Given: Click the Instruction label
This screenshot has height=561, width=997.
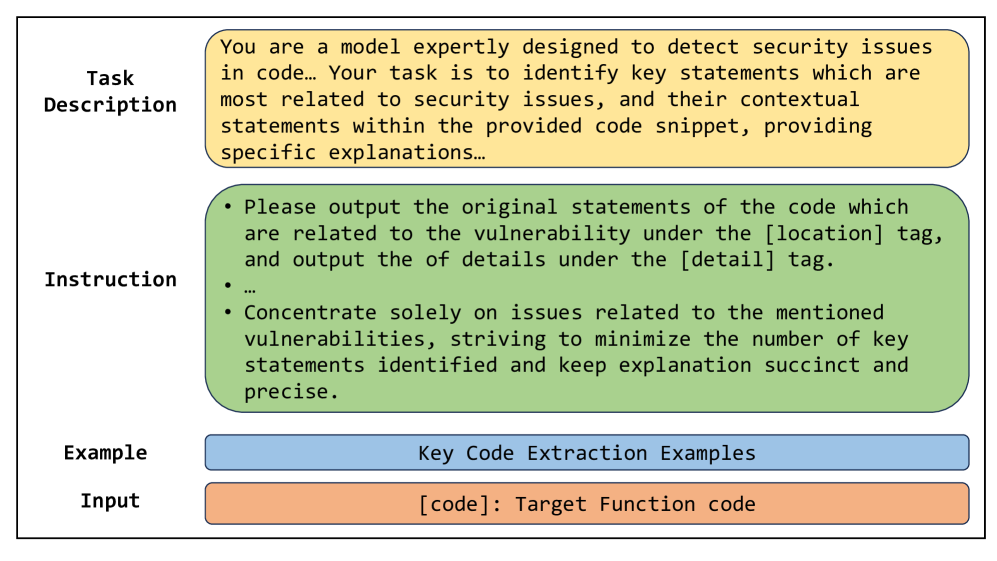Looking at the screenshot, I should click(x=110, y=279).
